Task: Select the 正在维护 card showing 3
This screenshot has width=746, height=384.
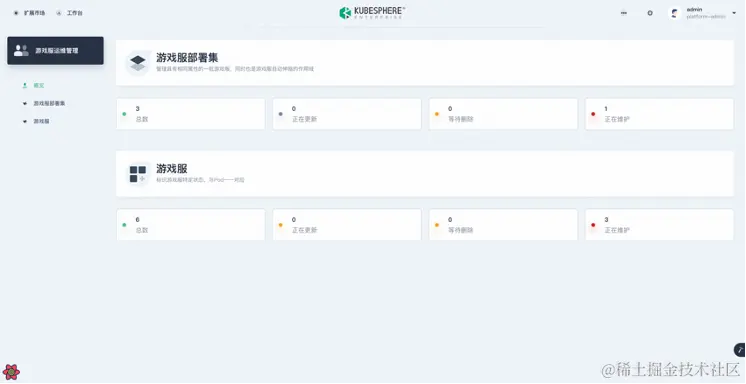Action: [659, 225]
